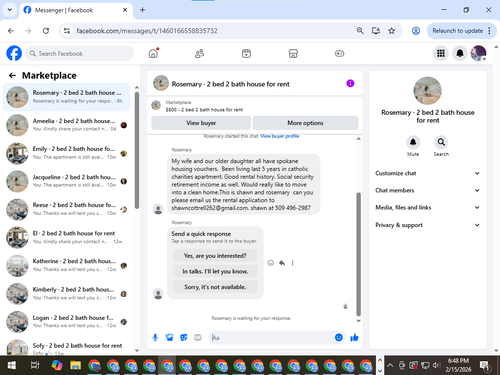Send quick reply Yes, are you interested?
500x375 pixels.
point(215,256)
